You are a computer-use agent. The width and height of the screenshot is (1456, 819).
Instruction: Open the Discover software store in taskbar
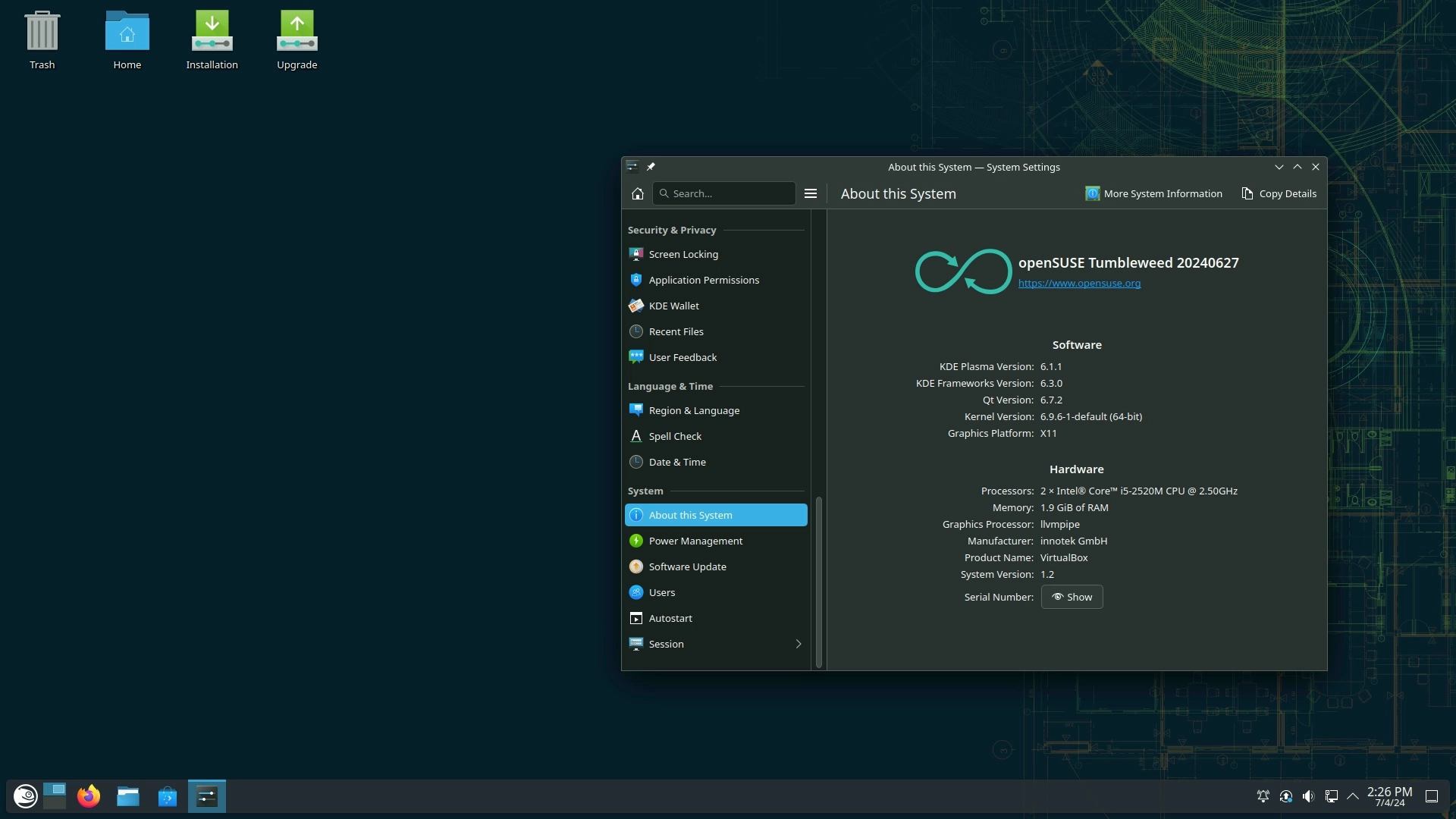click(x=167, y=796)
